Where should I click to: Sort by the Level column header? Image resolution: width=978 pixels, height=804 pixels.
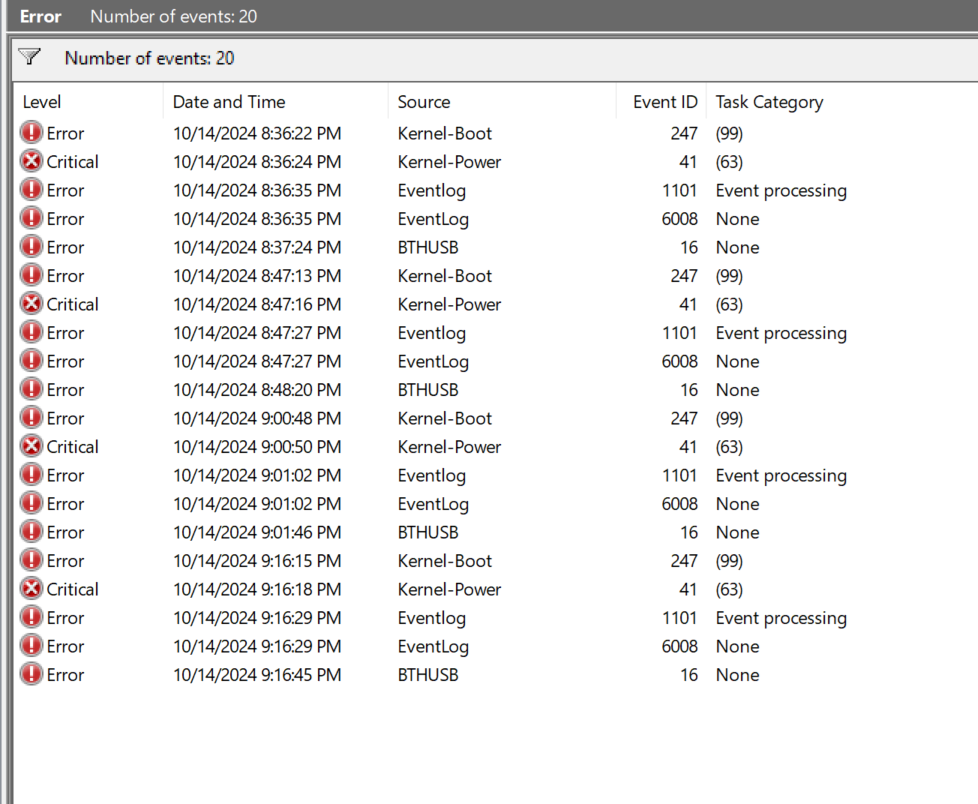pyautogui.click(x=89, y=102)
